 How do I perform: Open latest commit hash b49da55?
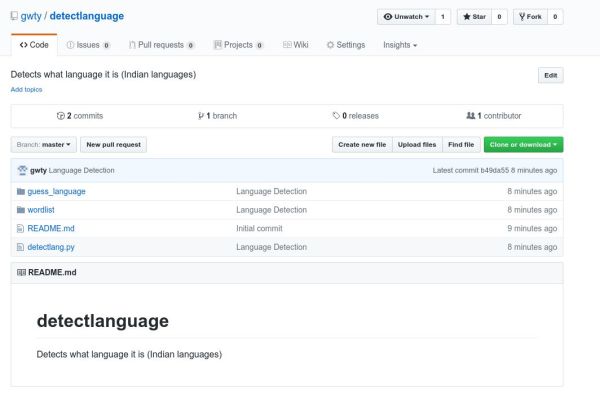(495, 170)
